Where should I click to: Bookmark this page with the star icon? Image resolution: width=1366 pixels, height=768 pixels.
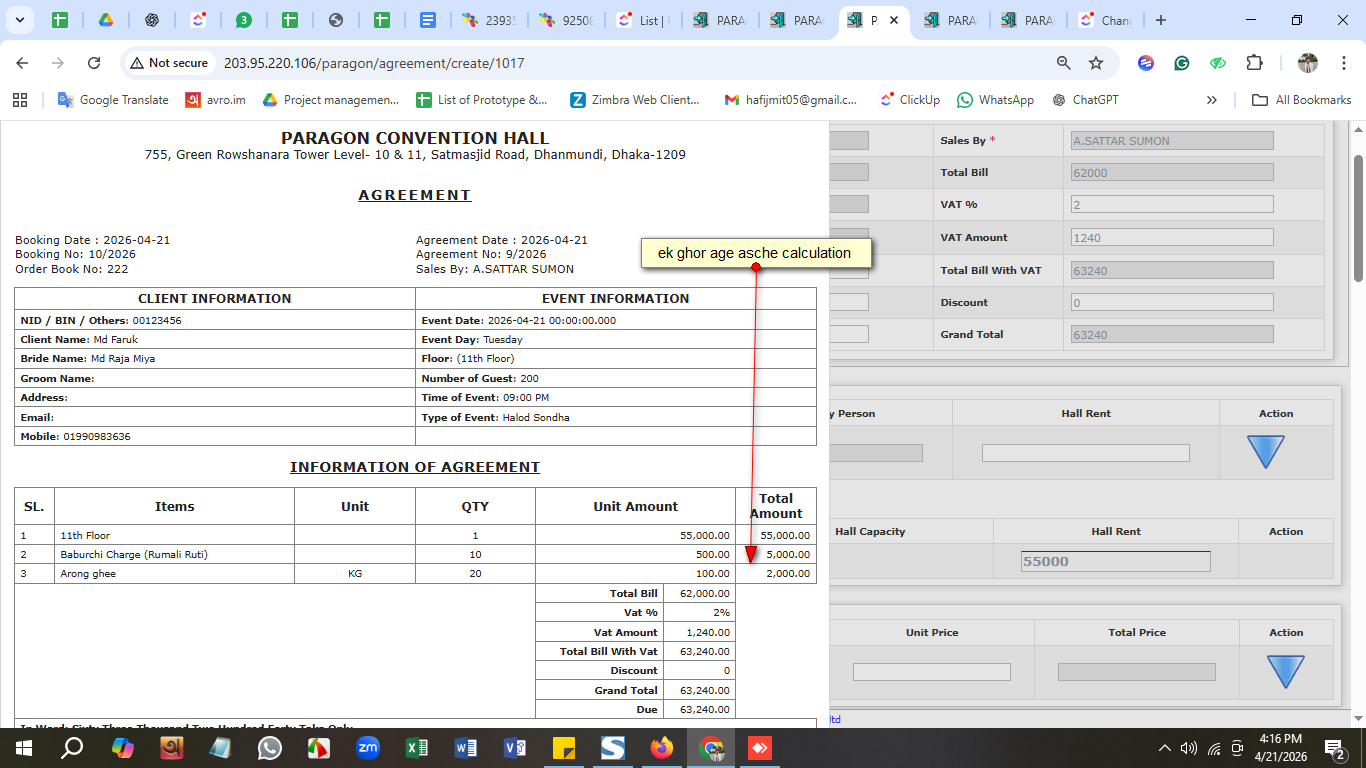(x=1096, y=63)
